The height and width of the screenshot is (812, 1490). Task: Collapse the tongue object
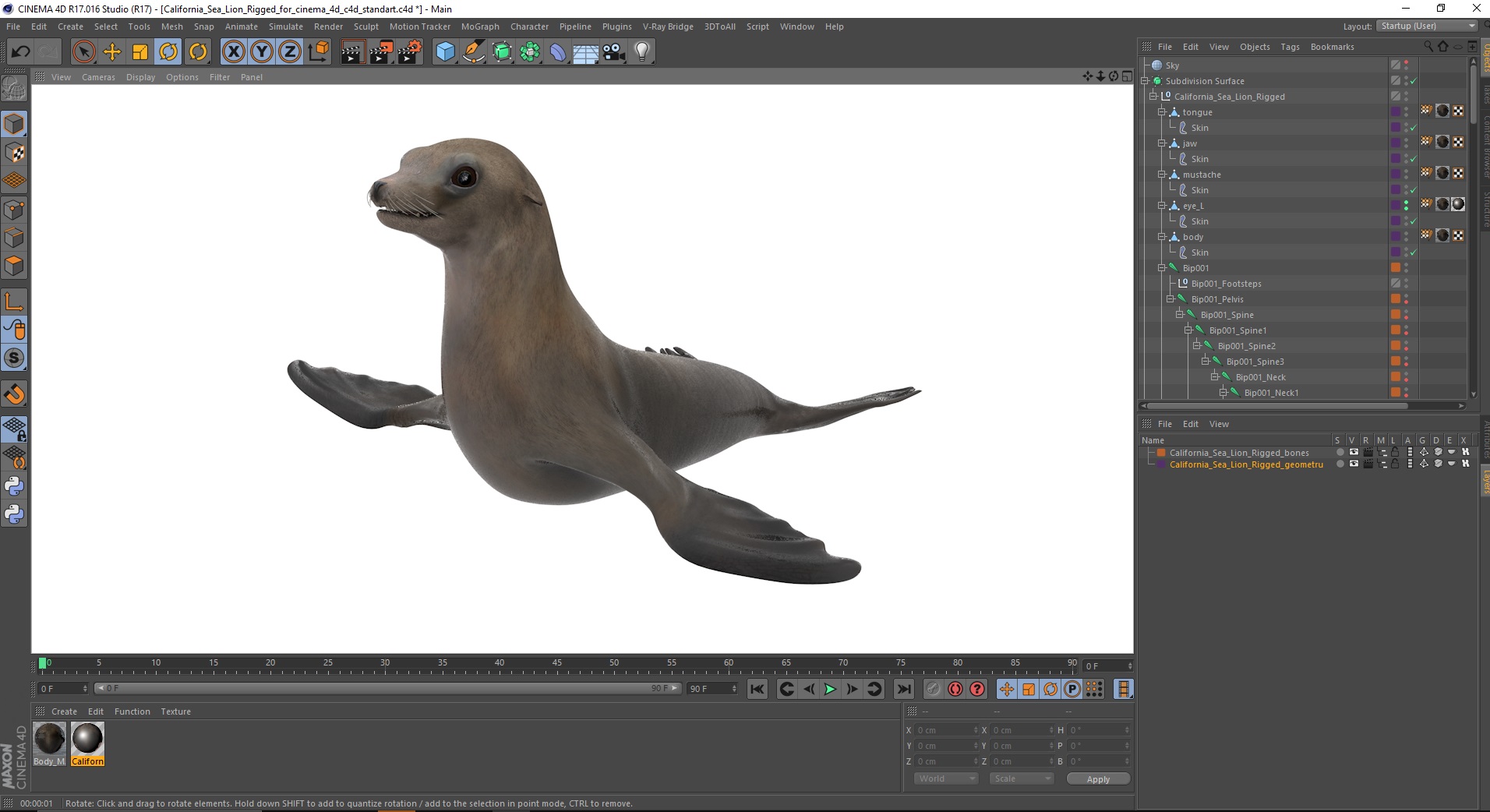coord(1161,112)
